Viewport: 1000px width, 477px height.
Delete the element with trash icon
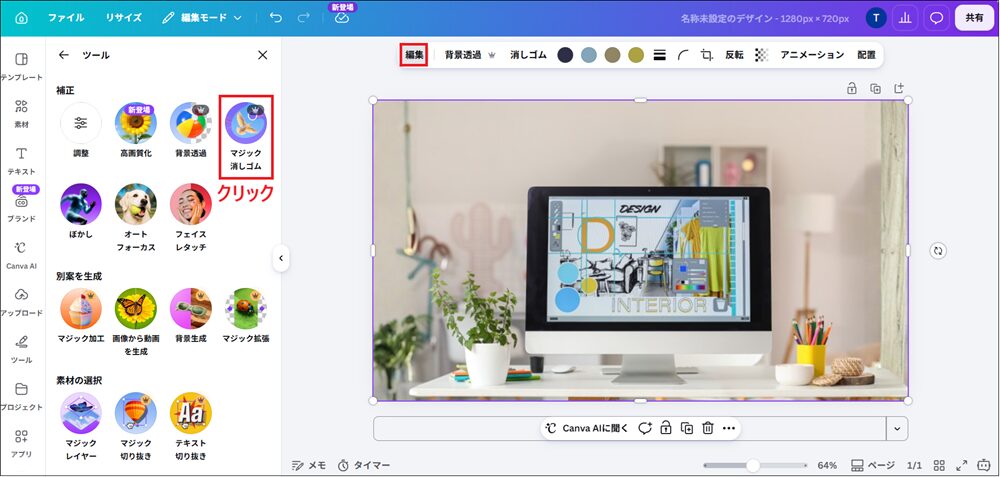(707, 428)
